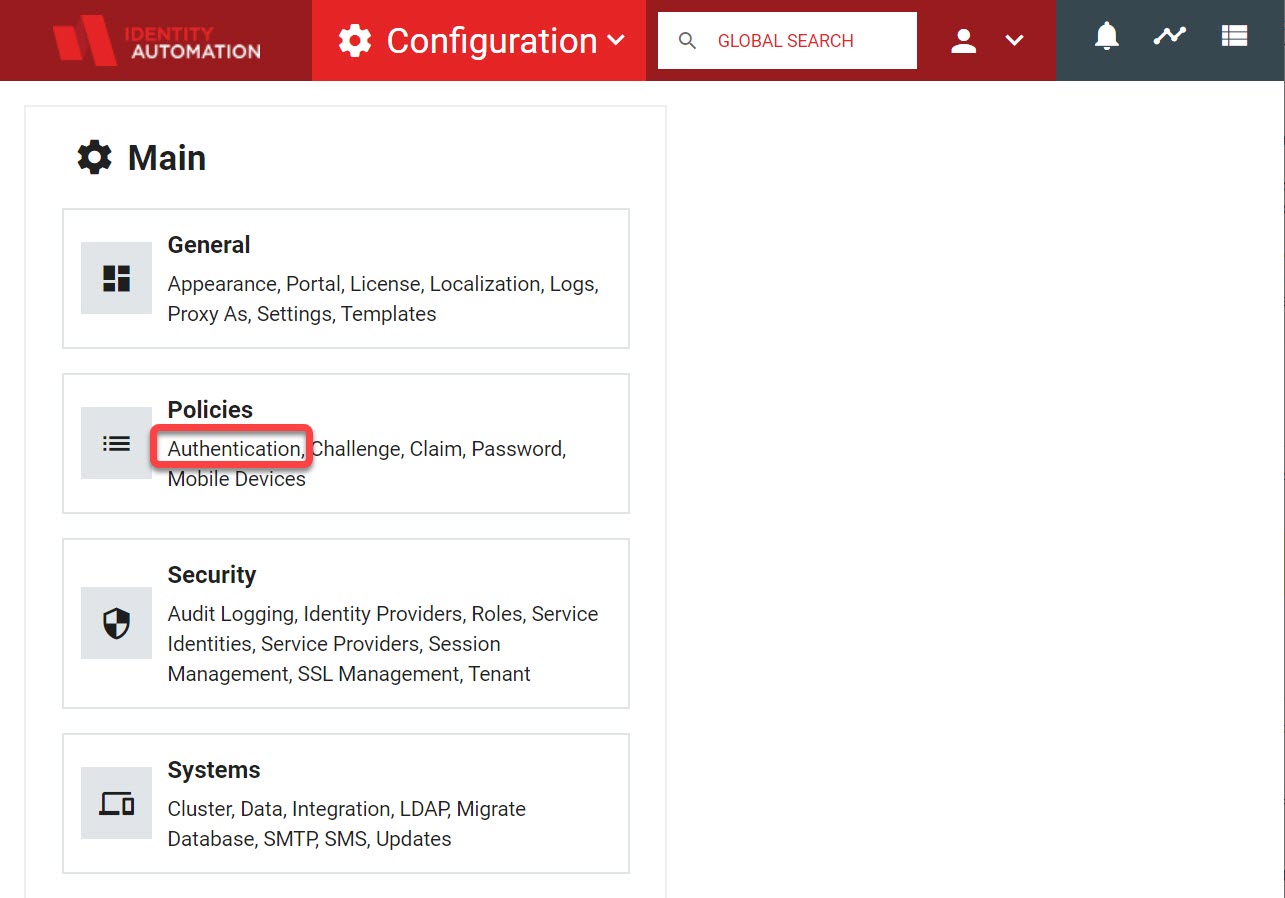Image resolution: width=1285 pixels, height=898 pixels.
Task: Open Proxy As settings
Action: (x=207, y=314)
